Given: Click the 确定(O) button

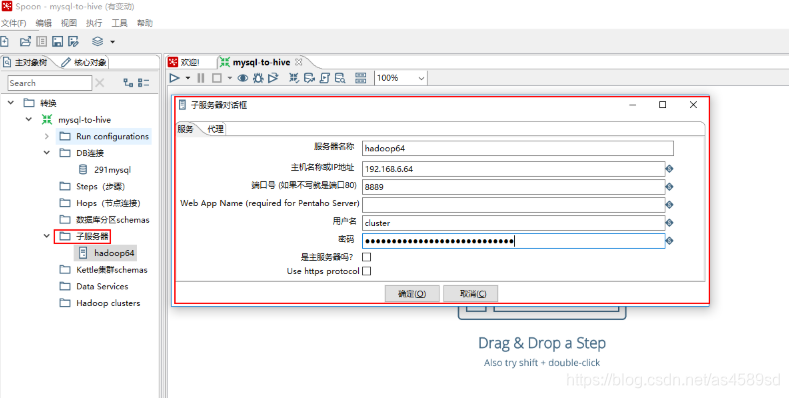Looking at the screenshot, I should (x=412, y=294).
